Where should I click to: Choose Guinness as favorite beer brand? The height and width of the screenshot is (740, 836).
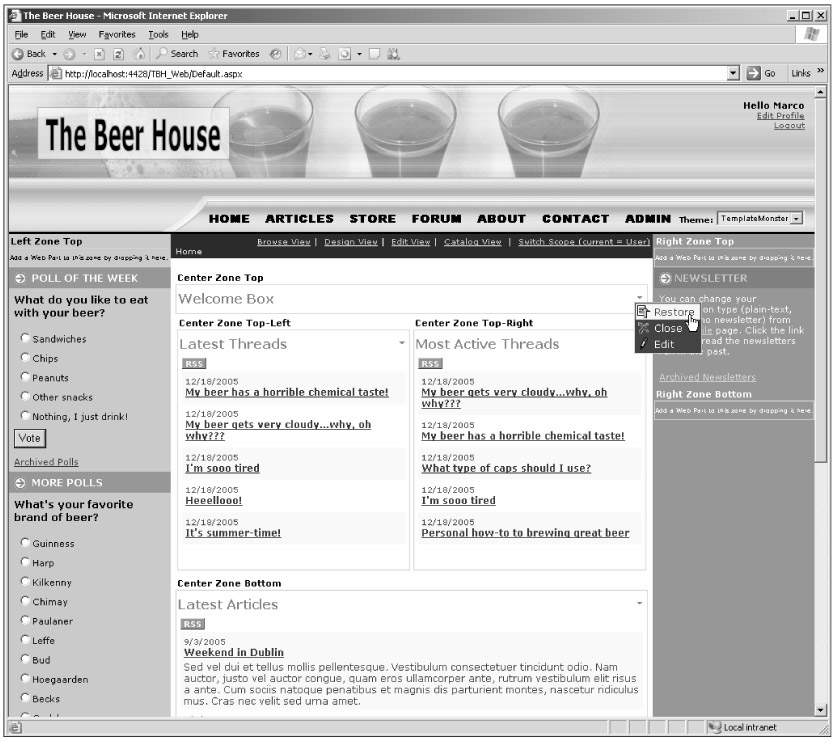[25, 543]
